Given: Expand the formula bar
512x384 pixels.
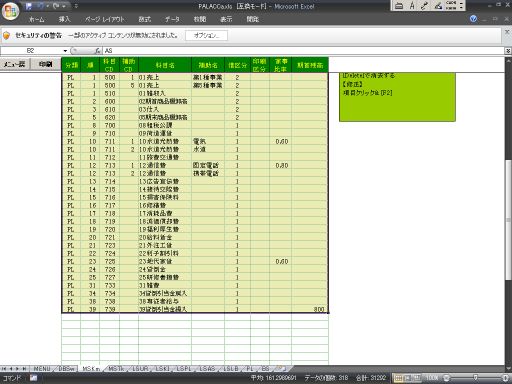Looking at the screenshot, I should (x=508, y=51).
